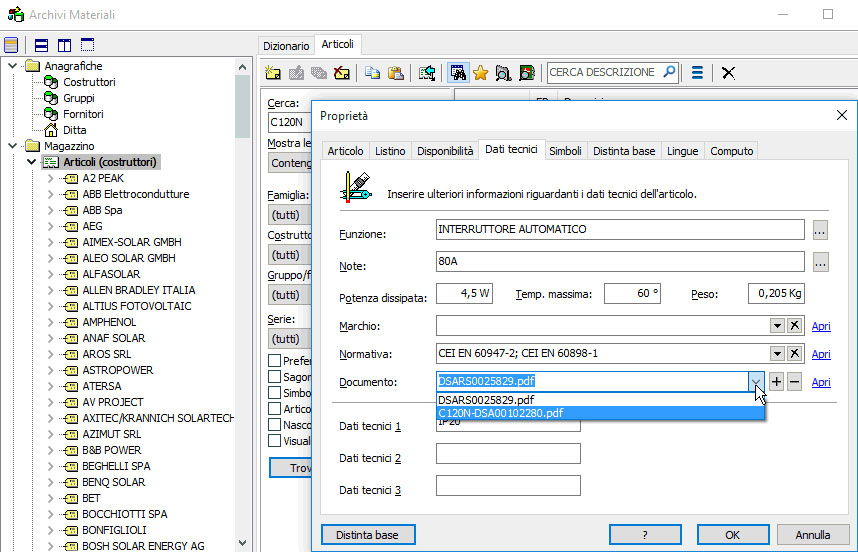Click the PDF document icon in toolbar

[x=526, y=73]
